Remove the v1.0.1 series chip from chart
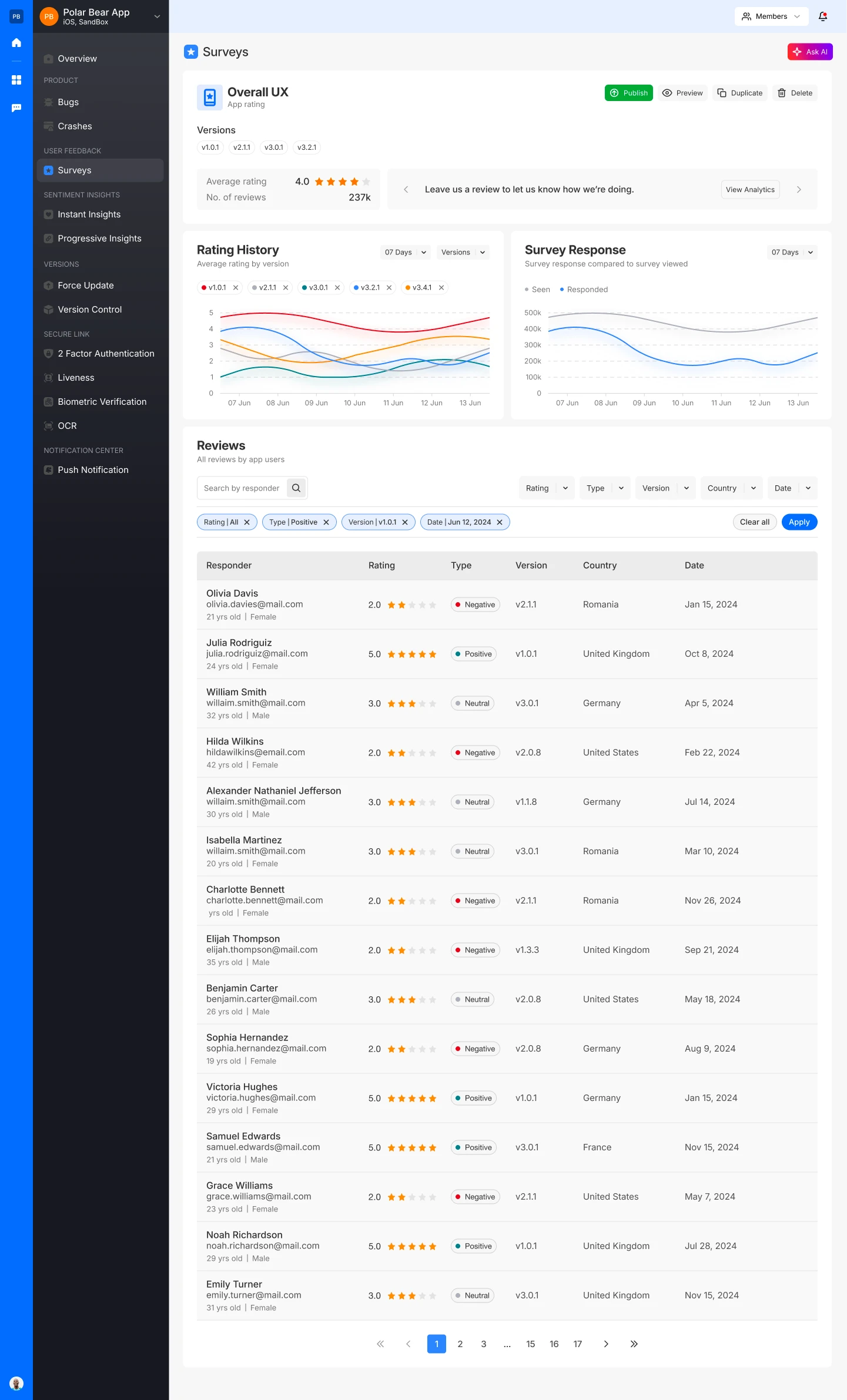Viewport: 847px width, 1400px height. tap(236, 287)
